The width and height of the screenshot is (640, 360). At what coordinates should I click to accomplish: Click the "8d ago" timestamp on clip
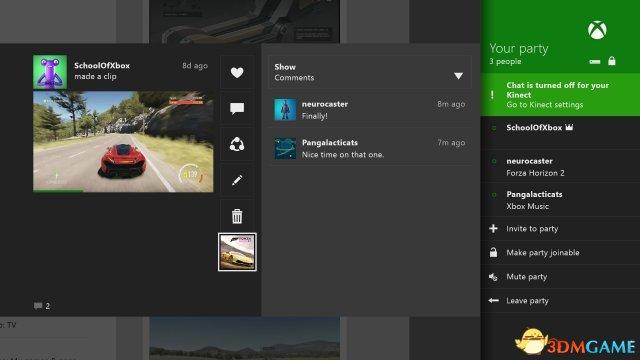pos(195,66)
